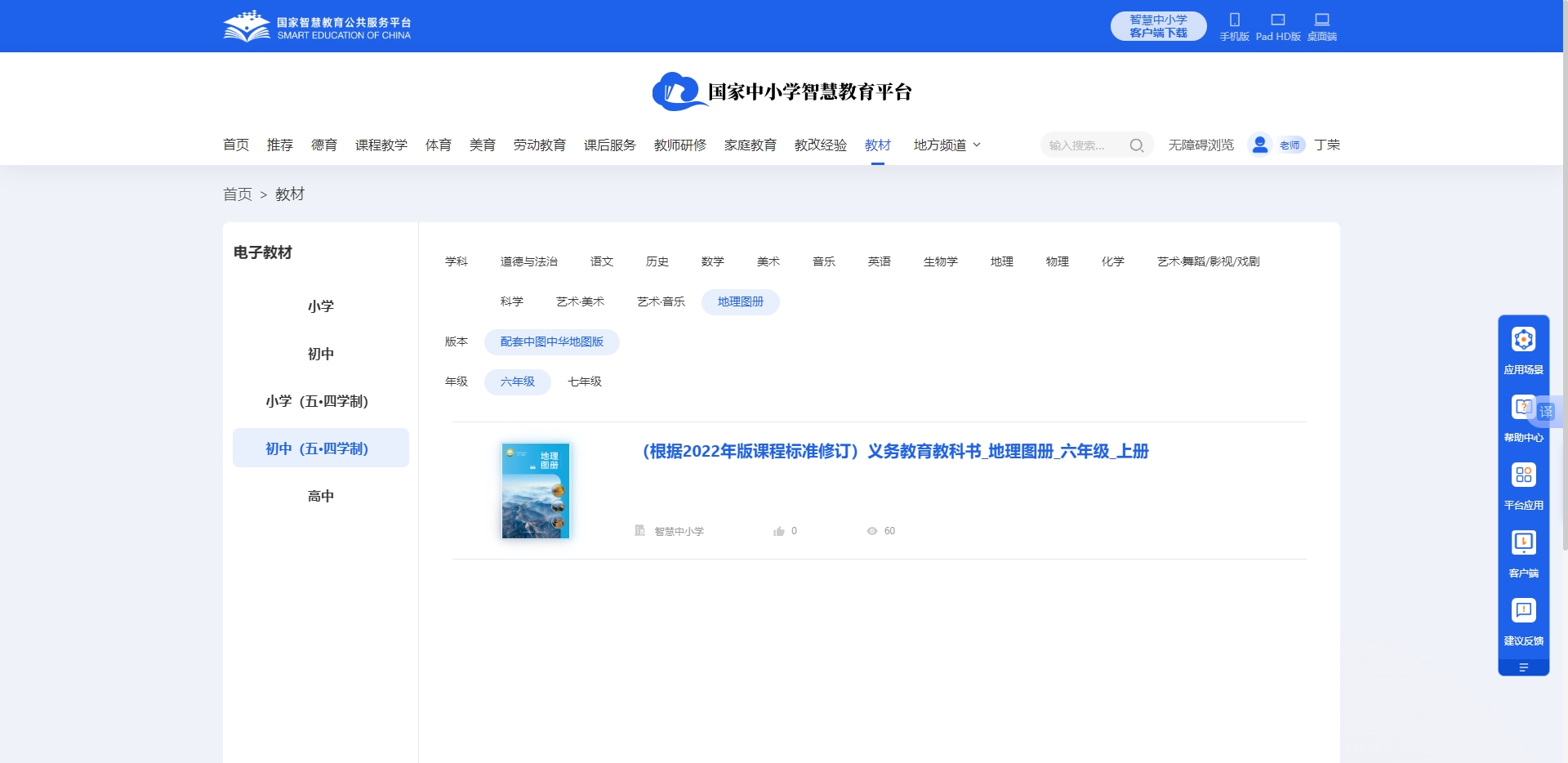Click the 客户端 download icon
The height and width of the screenshot is (763, 1568).
(1523, 543)
